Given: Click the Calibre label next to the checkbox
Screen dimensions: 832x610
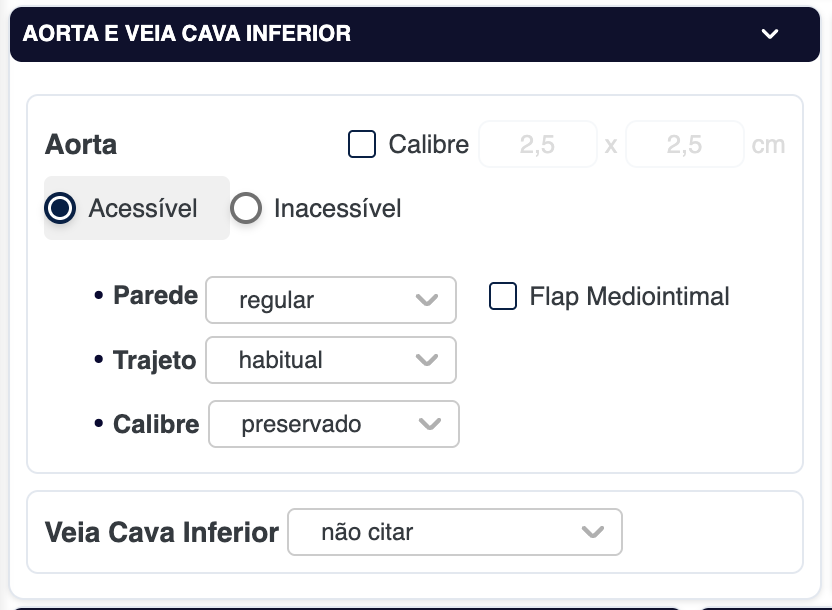Looking at the screenshot, I should click(x=429, y=144).
